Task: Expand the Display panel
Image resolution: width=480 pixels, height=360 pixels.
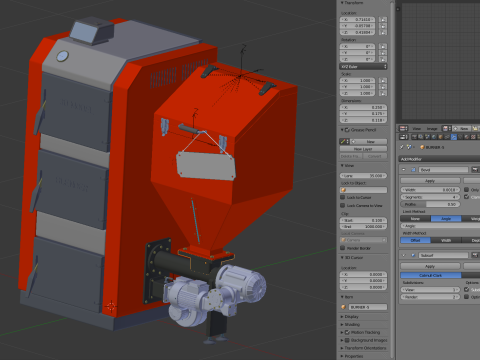Action: click(342, 317)
